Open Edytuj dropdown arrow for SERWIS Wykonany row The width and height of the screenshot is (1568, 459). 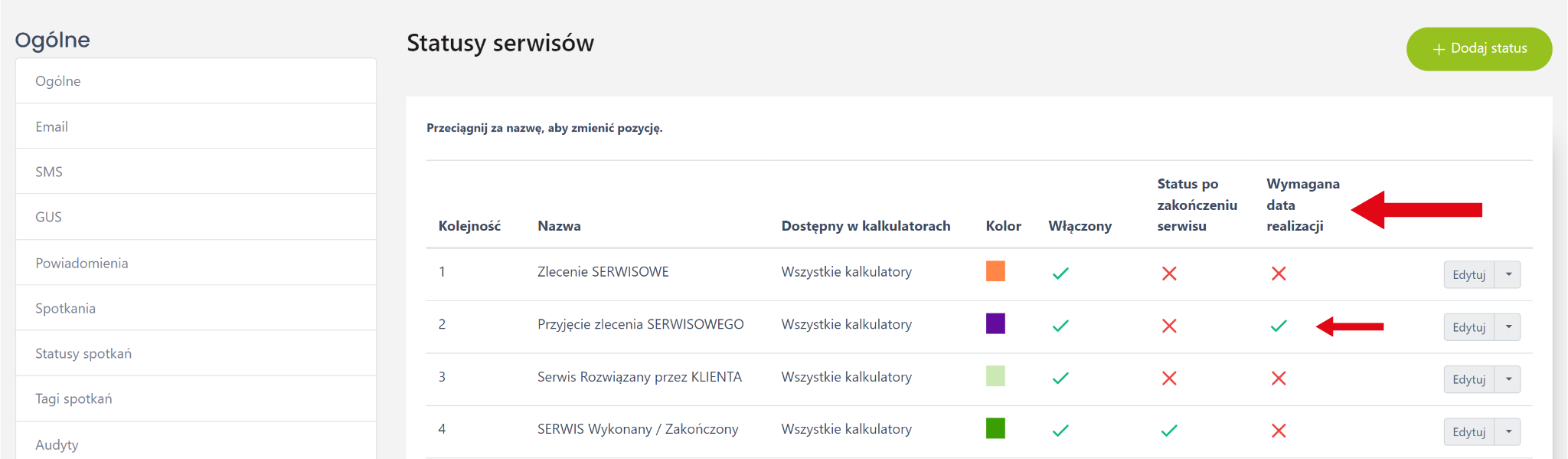(1508, 431)
